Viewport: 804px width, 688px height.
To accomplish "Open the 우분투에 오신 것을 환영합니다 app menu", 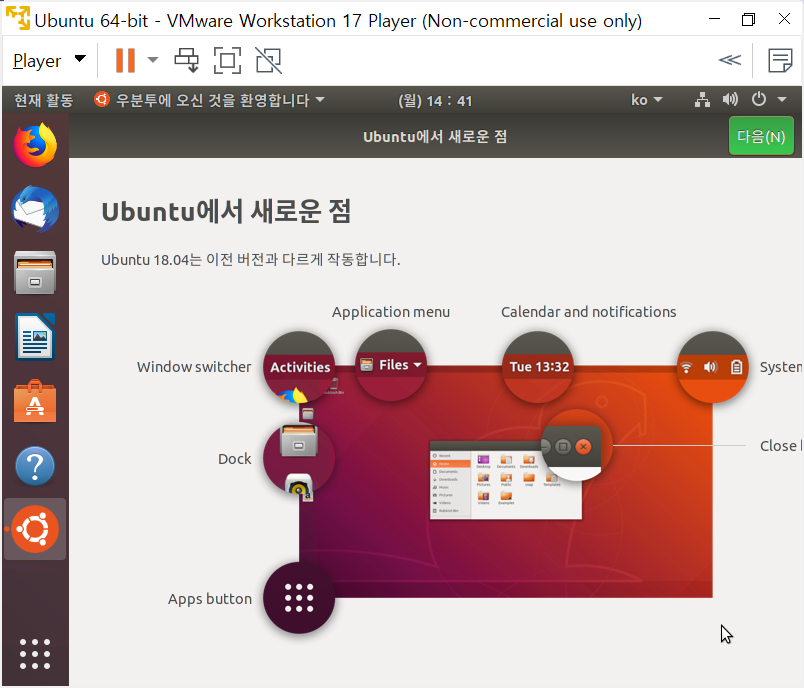I will click(209, 99).
